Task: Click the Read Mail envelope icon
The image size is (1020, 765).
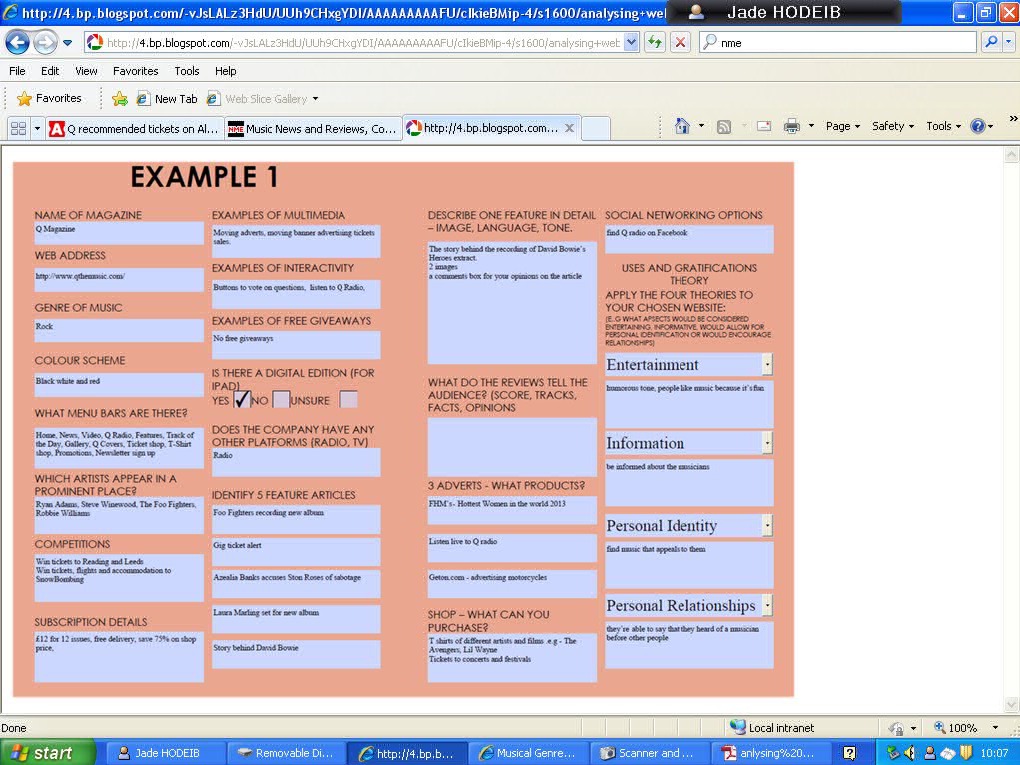Action: (x=764, y=126)
